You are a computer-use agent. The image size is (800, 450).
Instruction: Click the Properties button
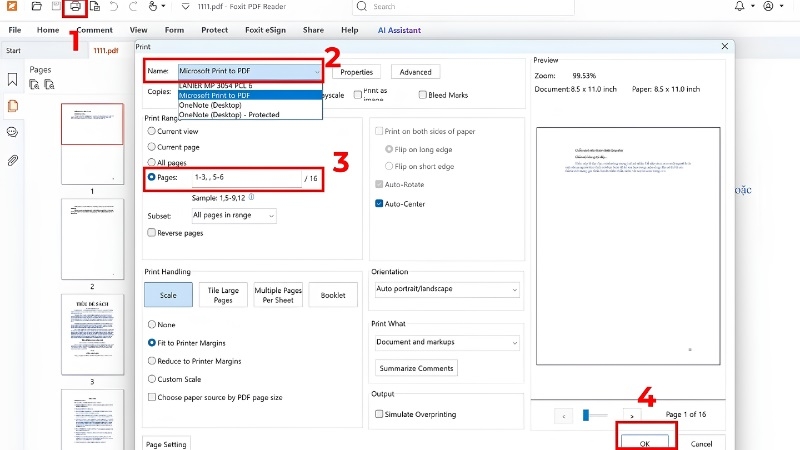coord(357,72)
